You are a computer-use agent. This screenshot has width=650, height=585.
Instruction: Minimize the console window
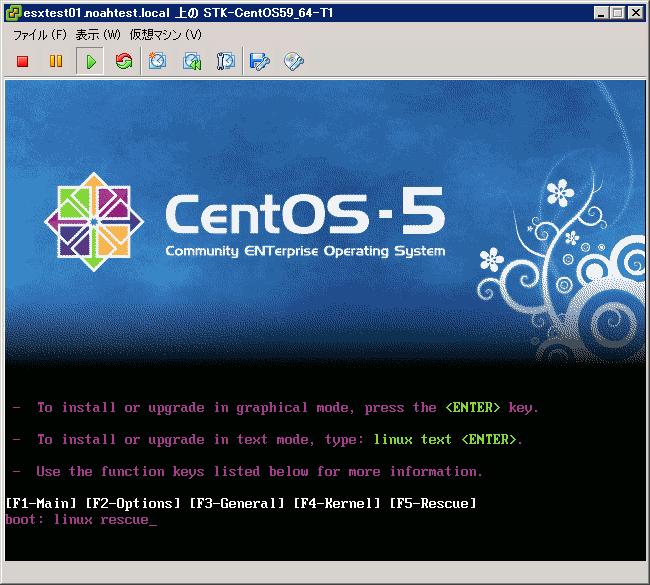pyautogui.click(x=601, y=13)
